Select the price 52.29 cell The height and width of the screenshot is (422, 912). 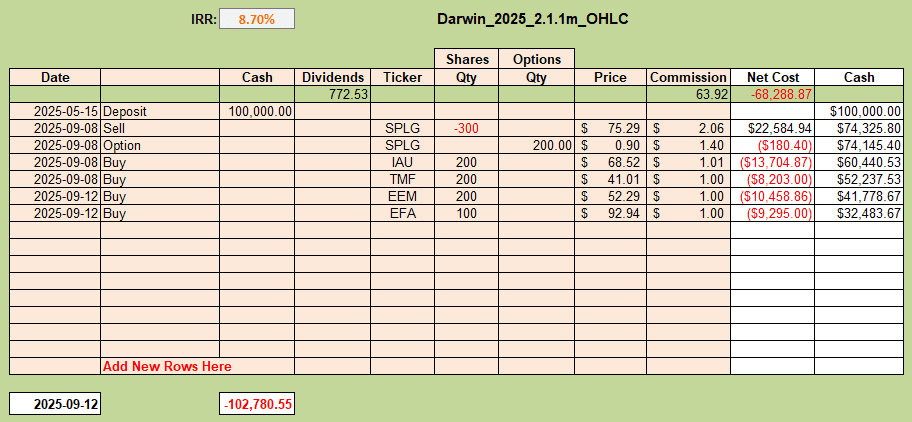(x=611, y=196)
